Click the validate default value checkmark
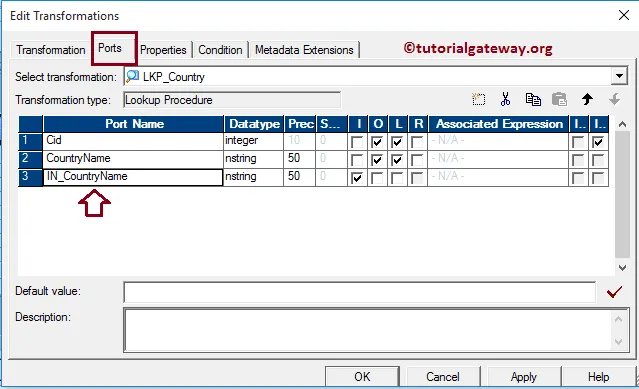This screenshot has height=389, width=639. [x=615, y=292]
